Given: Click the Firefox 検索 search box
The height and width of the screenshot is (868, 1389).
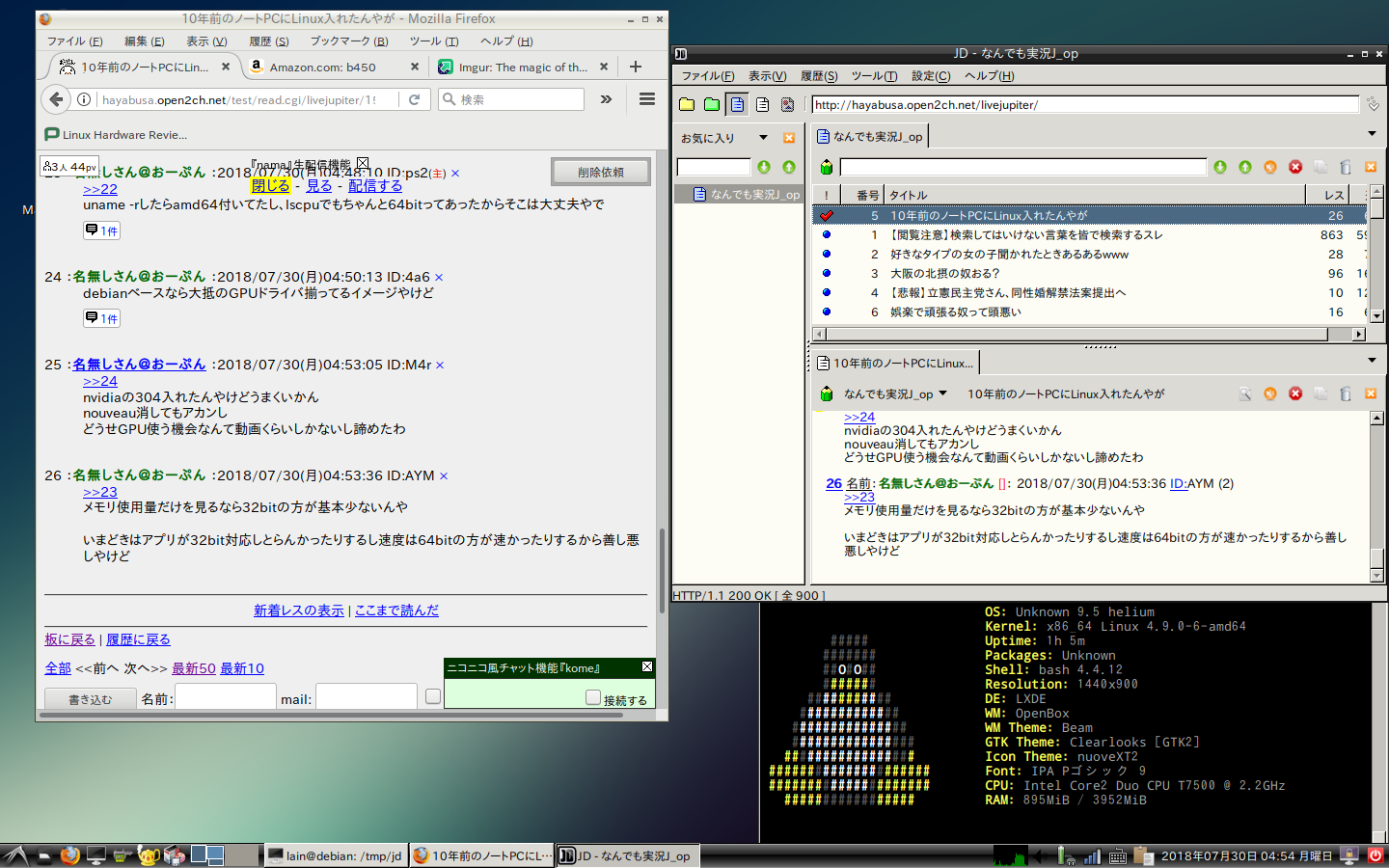Looking at the screenshot, I should point(512,99).
